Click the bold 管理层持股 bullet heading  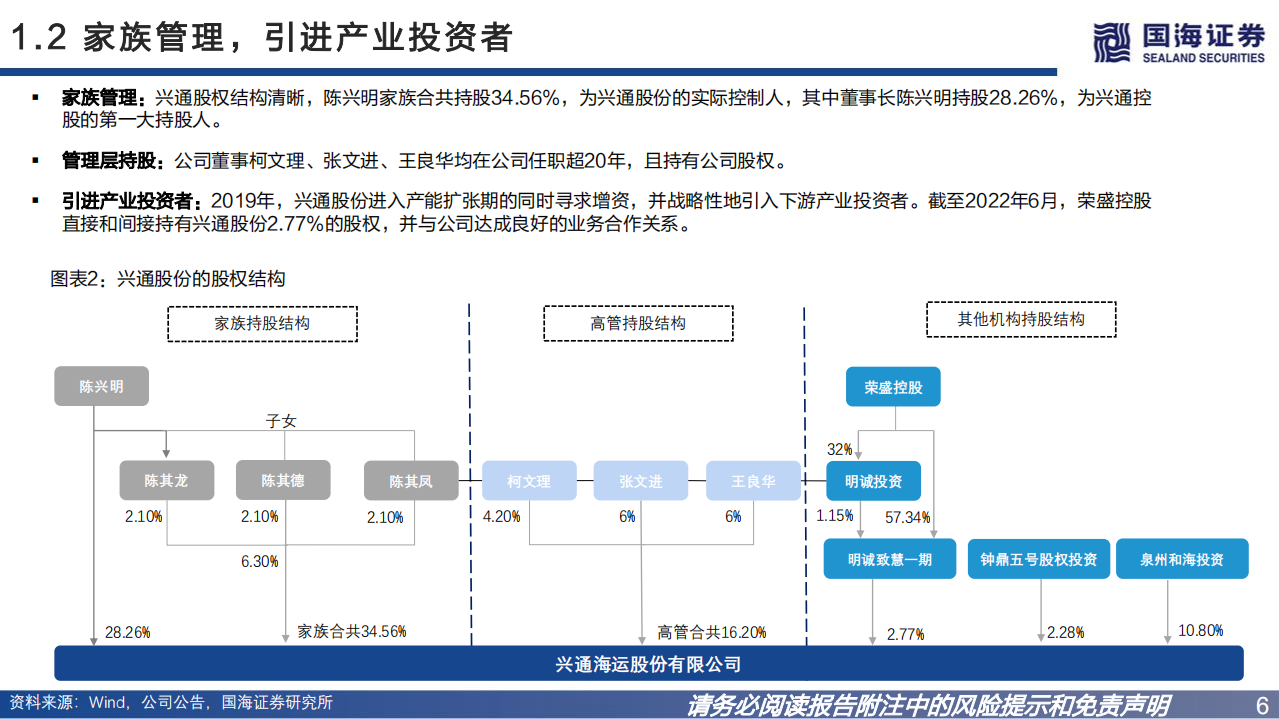coord(112,160)
